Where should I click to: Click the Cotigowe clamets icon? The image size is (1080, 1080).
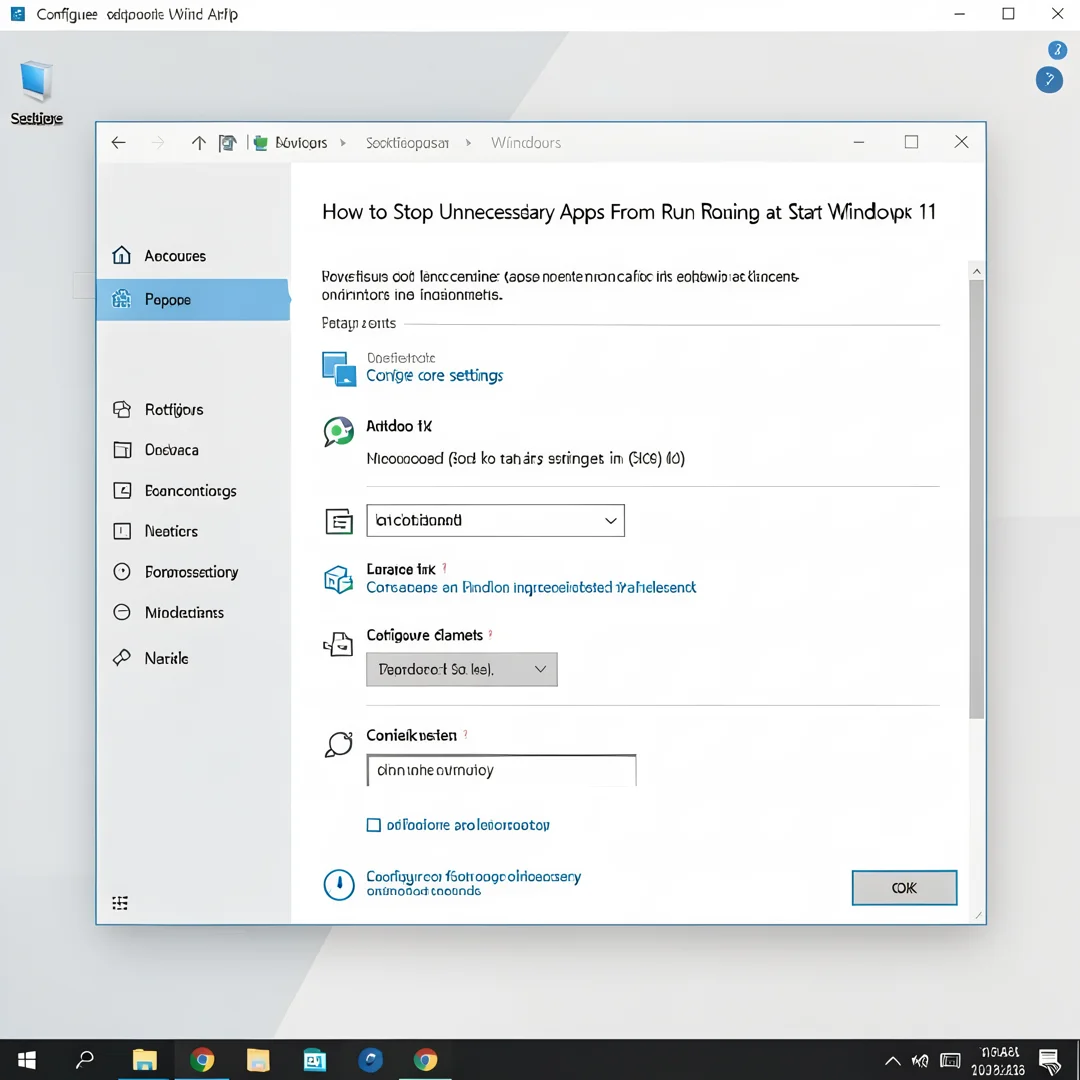(338, 644)
